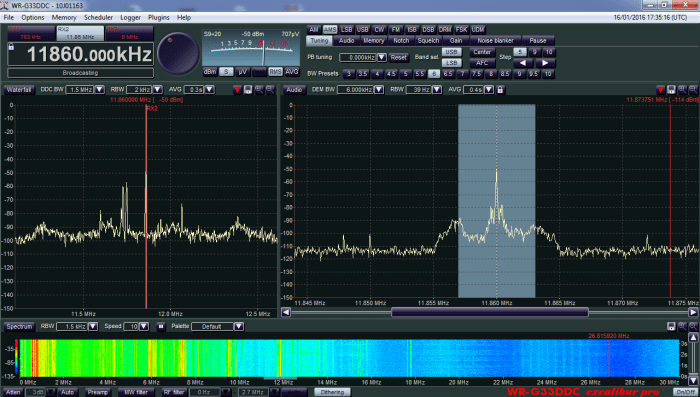Zoom in on the wideband DDC spectrum

pyautogui.click(x=259, y=90)
